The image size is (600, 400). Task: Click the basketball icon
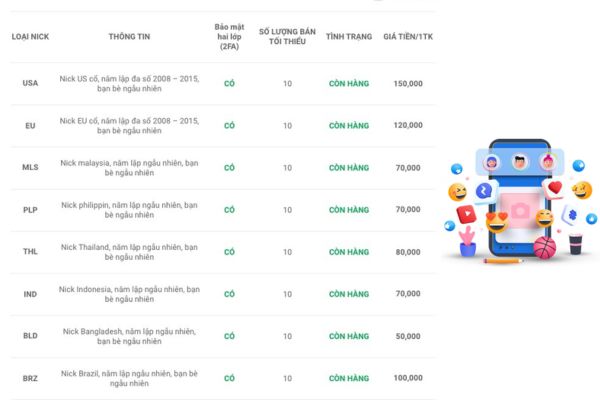coord(543,246)
